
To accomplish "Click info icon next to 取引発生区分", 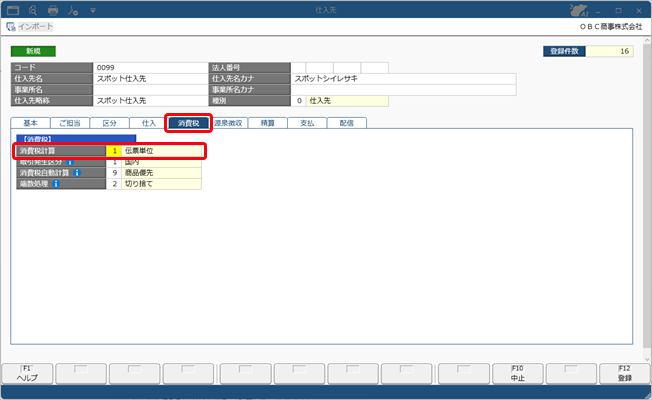I will point(70,162).
